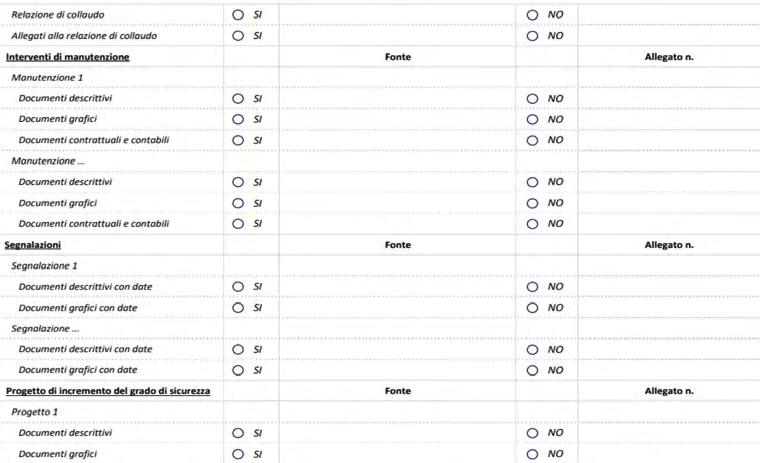Select SI for Segnalazione 1 Documenti descrittivi con date

click(238, 287)
